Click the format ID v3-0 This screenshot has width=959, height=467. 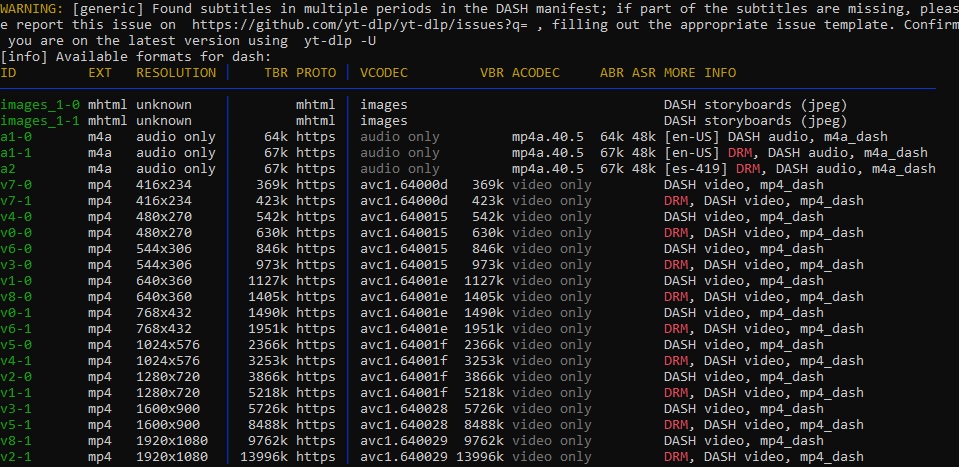(x=16, y=265)
